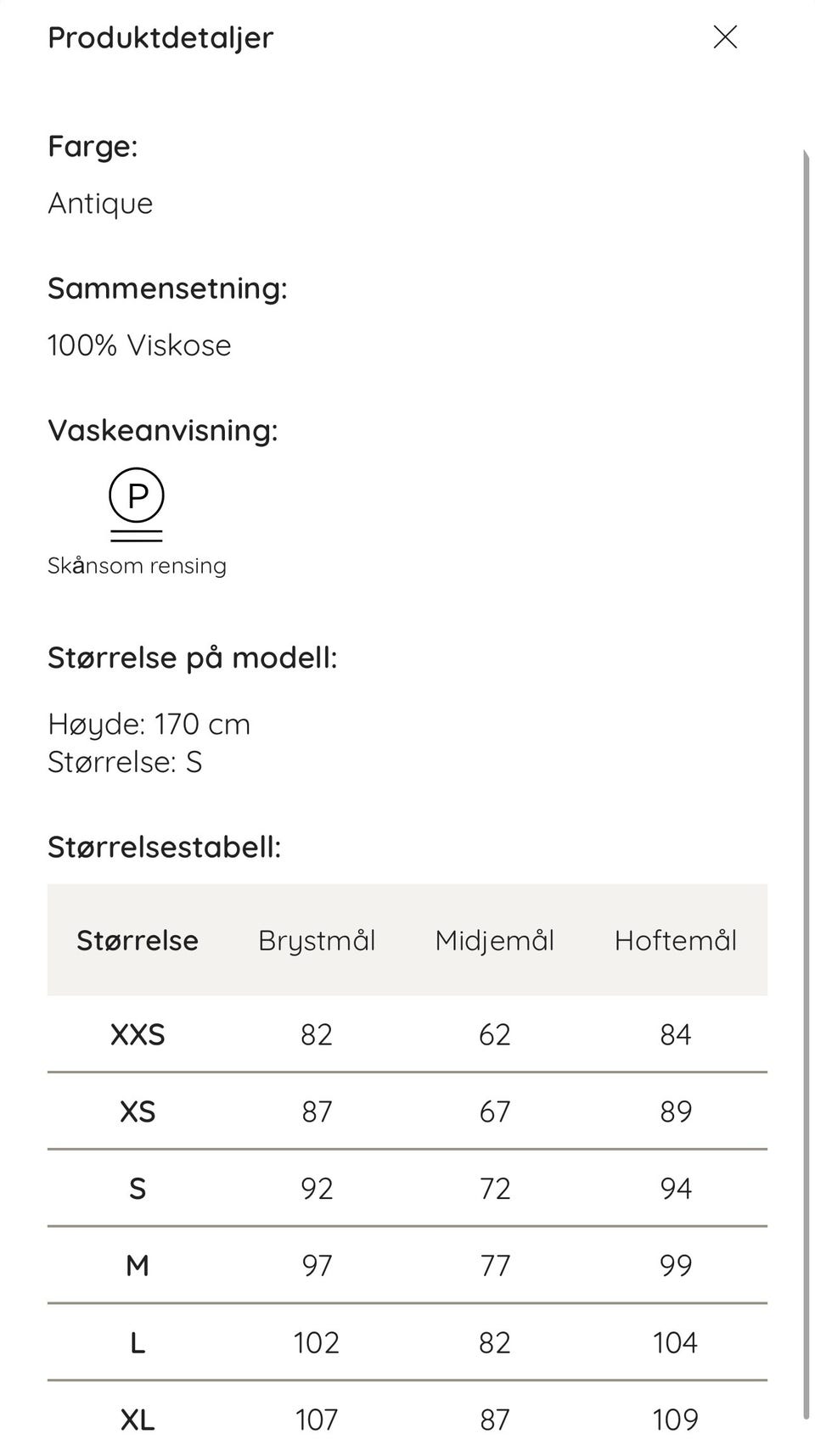The height and width of the screenshot is (1456, 815).
Task: Click the Produktdetaljer title
Action: point(160,37)
